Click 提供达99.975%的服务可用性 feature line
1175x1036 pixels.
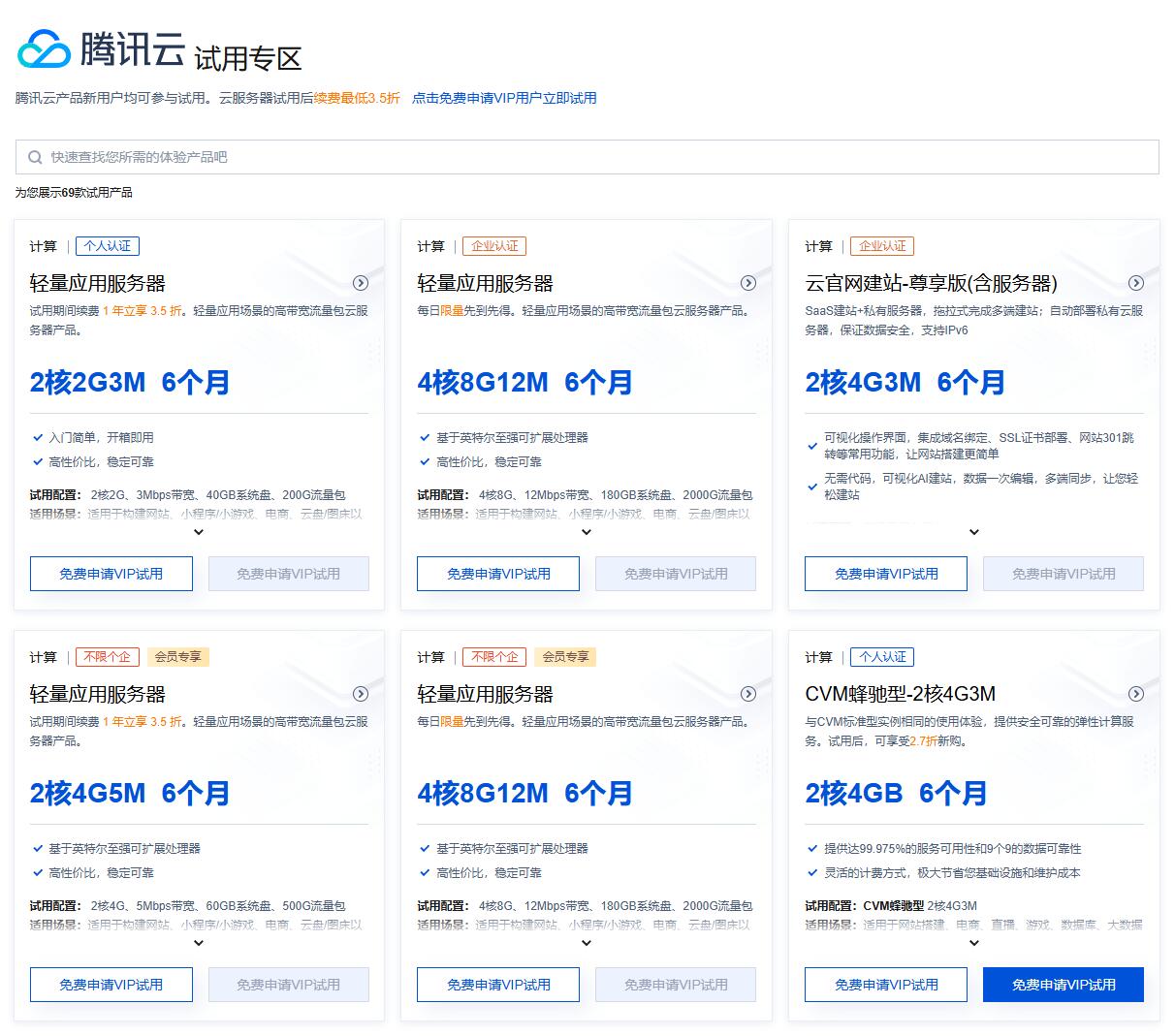(953, 849)
